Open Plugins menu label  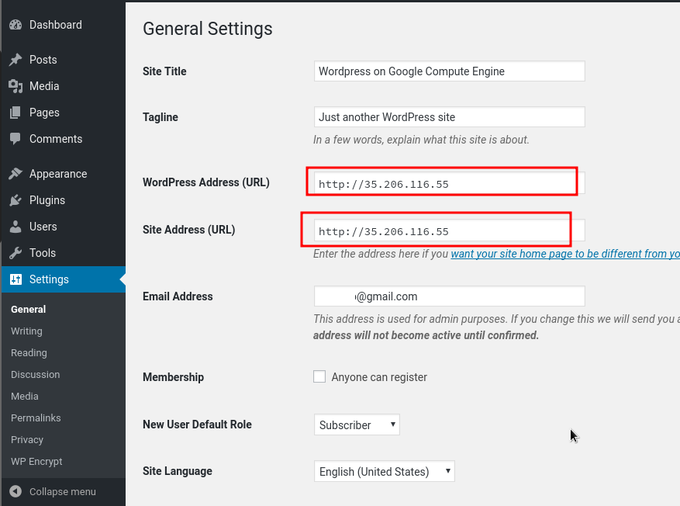click(x=47, y=200)
